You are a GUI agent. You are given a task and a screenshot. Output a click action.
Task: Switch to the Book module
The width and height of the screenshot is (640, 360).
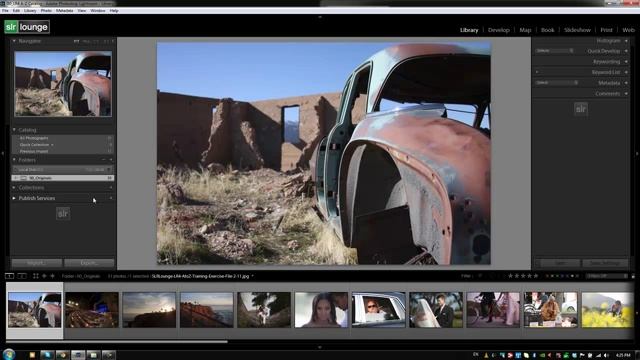click(547, 30)
